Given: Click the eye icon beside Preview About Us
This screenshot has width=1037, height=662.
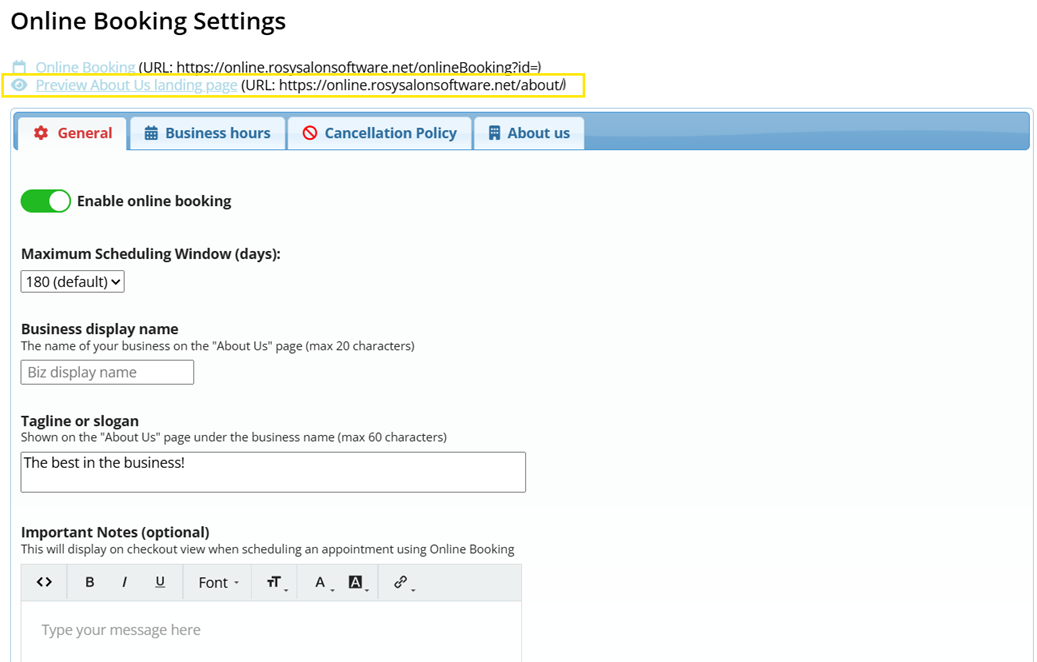Looking at the screenshot, I should 19,85.
